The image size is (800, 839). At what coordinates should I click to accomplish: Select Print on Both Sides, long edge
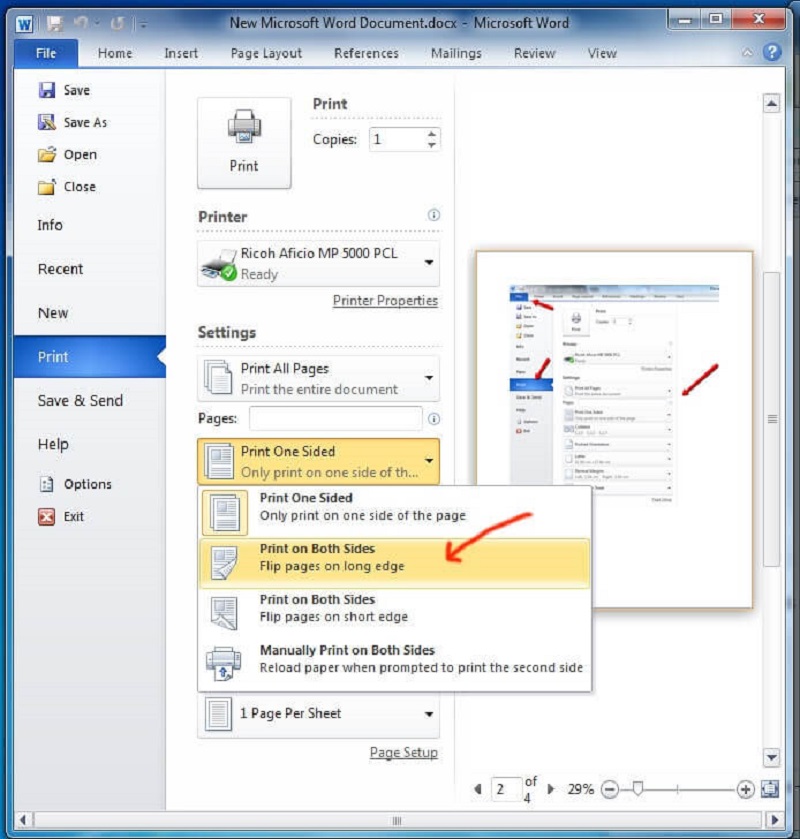pyautogui.click(x=394, y=559)
